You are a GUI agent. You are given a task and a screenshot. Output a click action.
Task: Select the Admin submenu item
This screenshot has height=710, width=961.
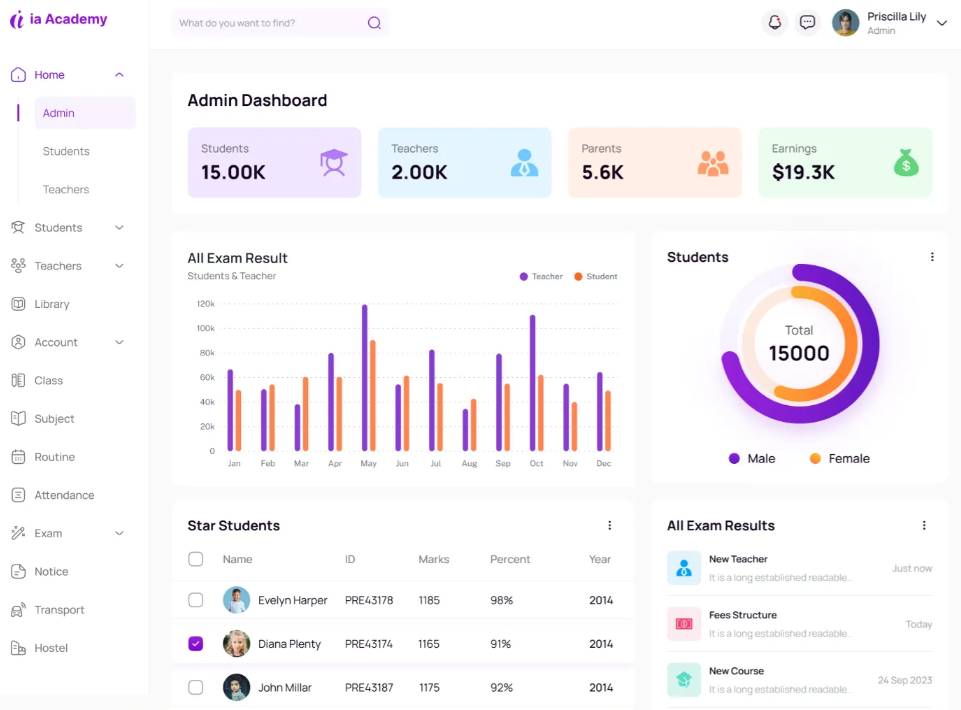[x=59, y=113]
